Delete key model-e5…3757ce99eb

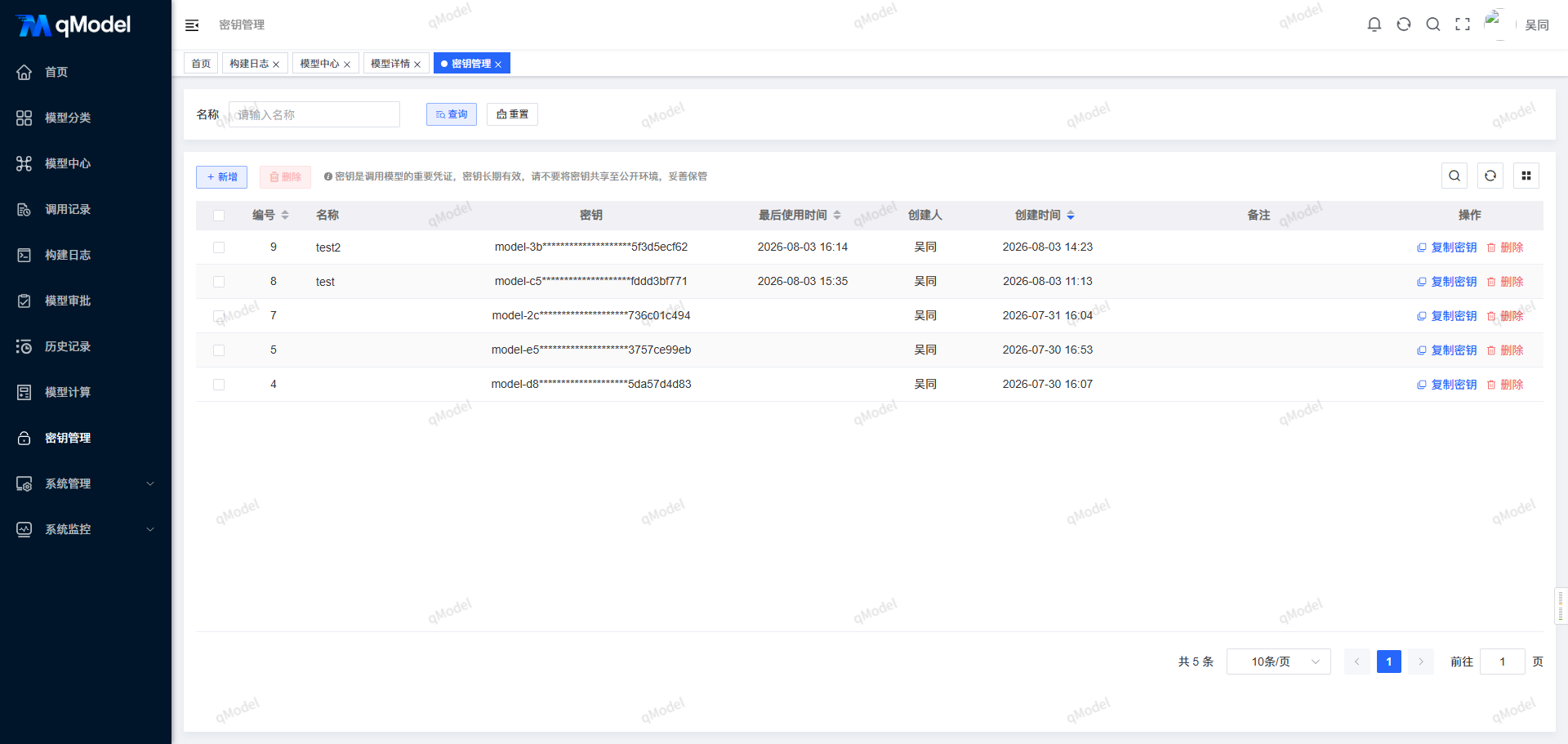[x=1505, y=350]
